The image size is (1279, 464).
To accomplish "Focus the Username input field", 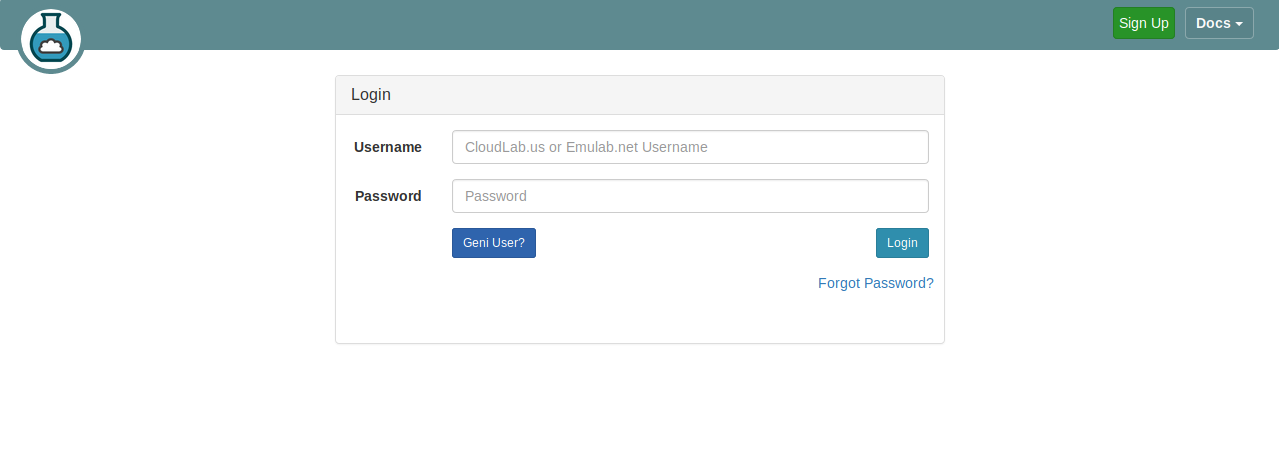I will (x=690, y=147).
